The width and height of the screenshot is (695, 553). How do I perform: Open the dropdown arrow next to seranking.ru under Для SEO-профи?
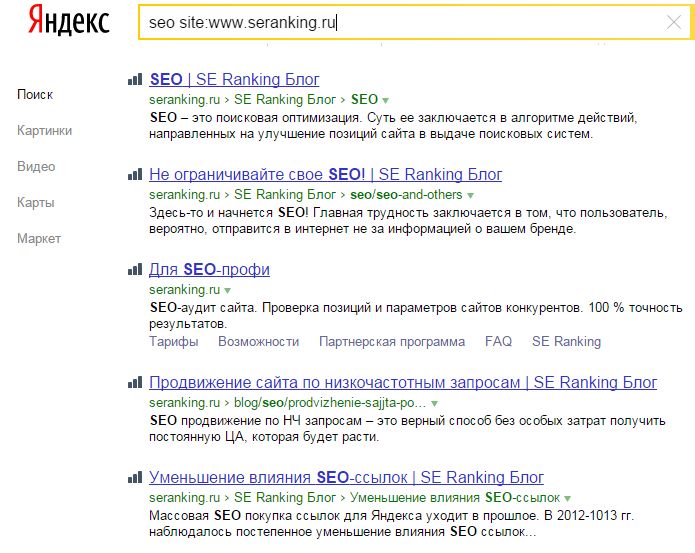tap(227, 291)
